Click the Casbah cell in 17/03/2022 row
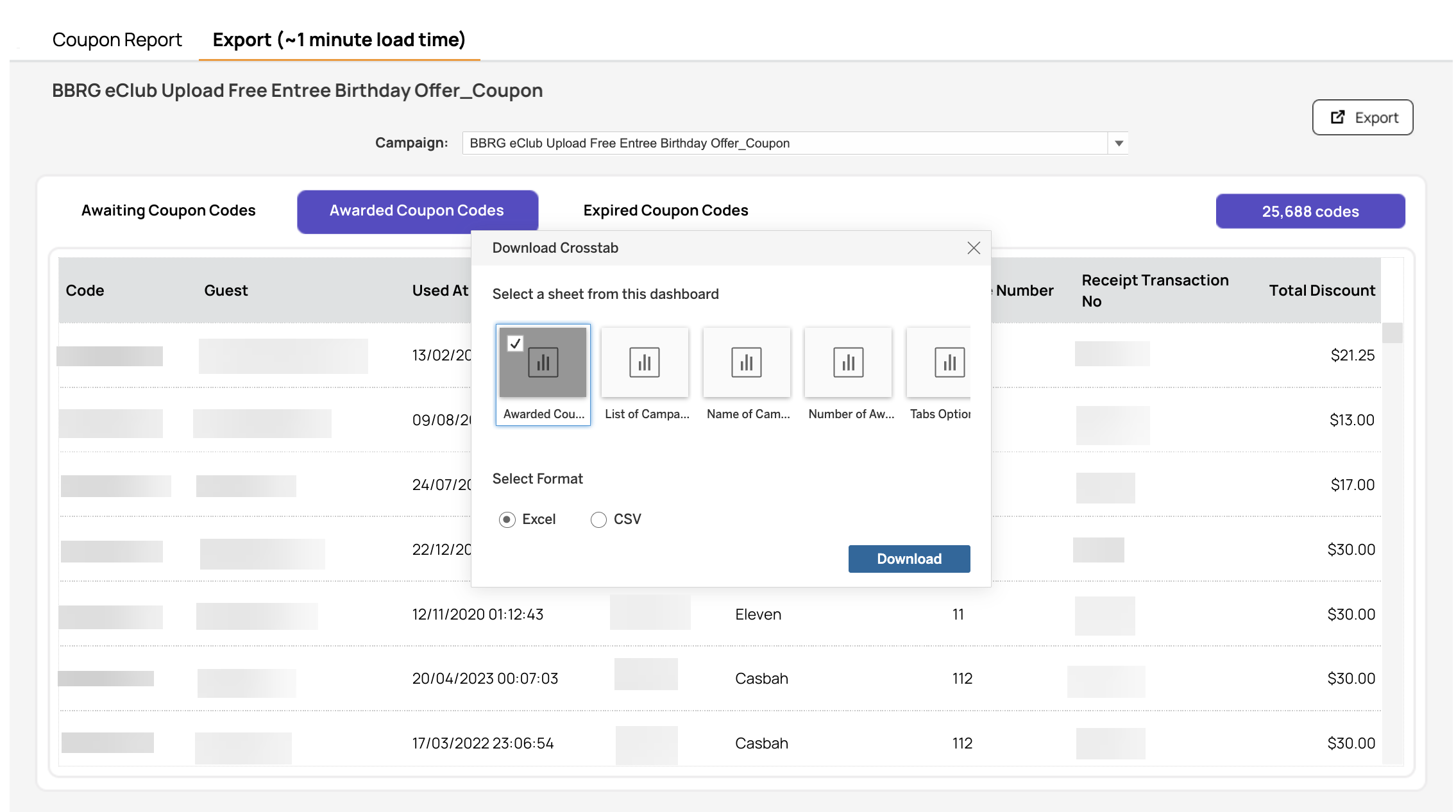This screenshot has width=1456, height=812. (x=761, y=743)
